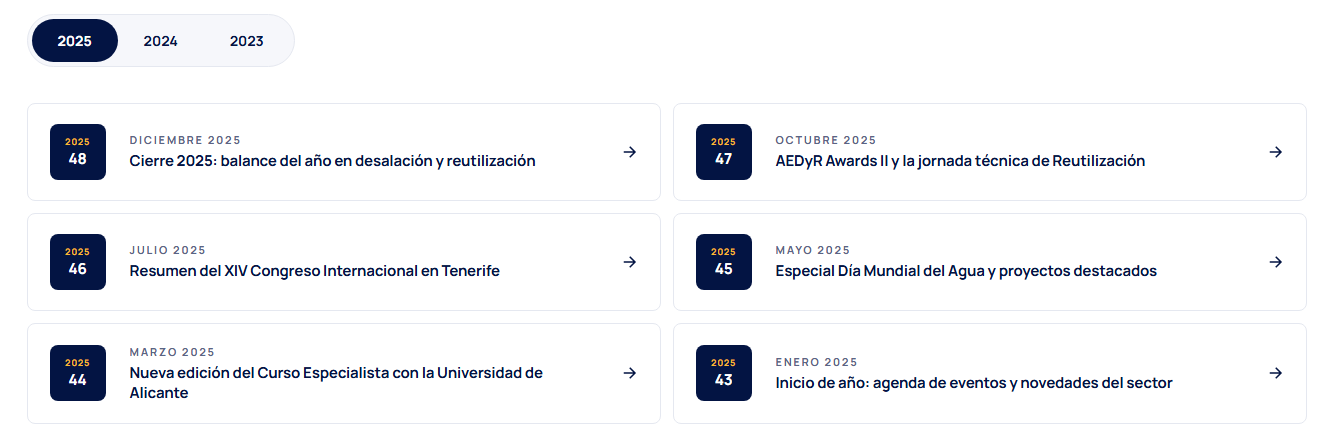The width and height of the screenshot is (1326, 445).
Task: Click the number 44 issue badge
Action: pyautogui.click(x=78, y=373)
